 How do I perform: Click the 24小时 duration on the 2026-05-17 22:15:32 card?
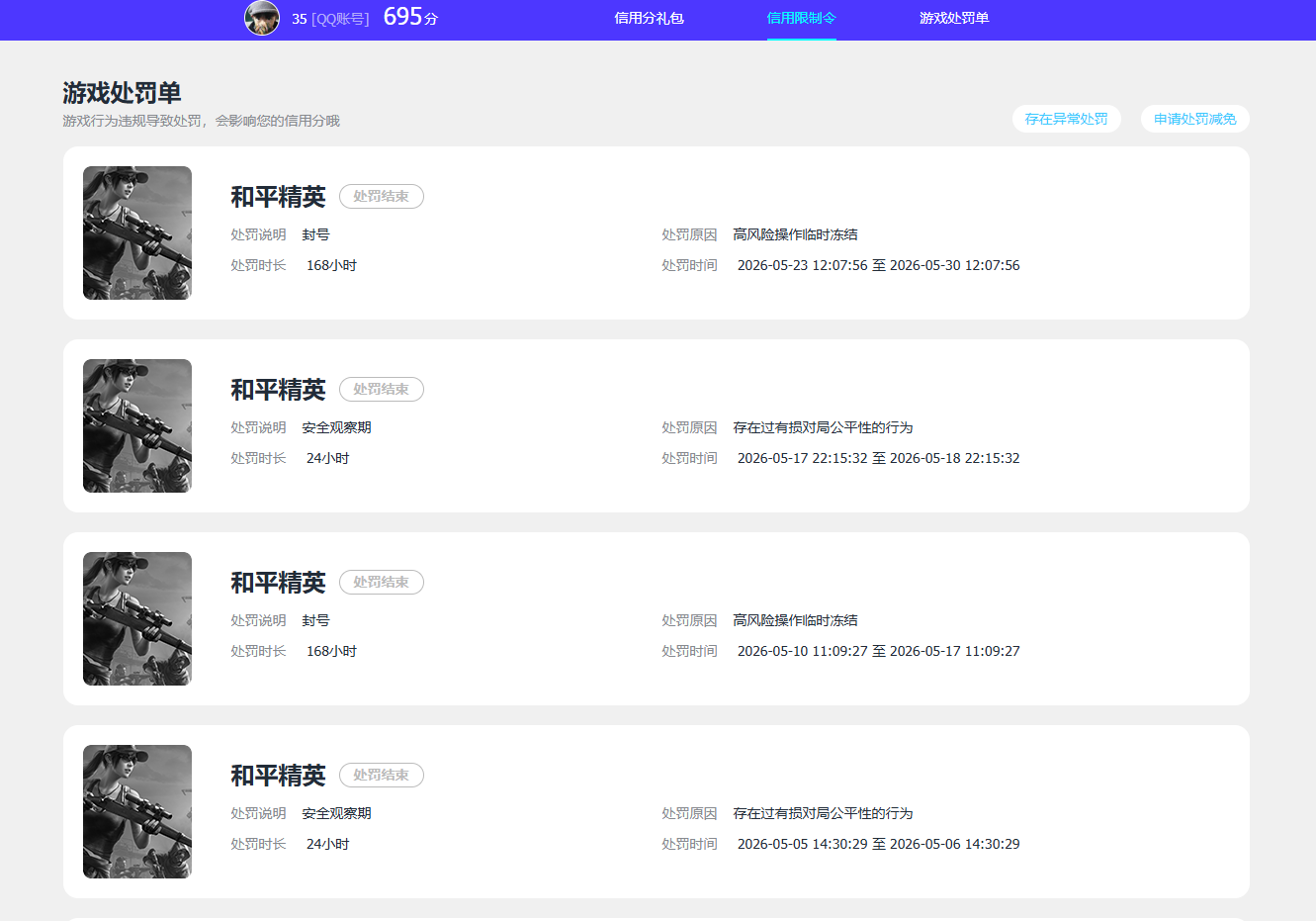(327, 458)
